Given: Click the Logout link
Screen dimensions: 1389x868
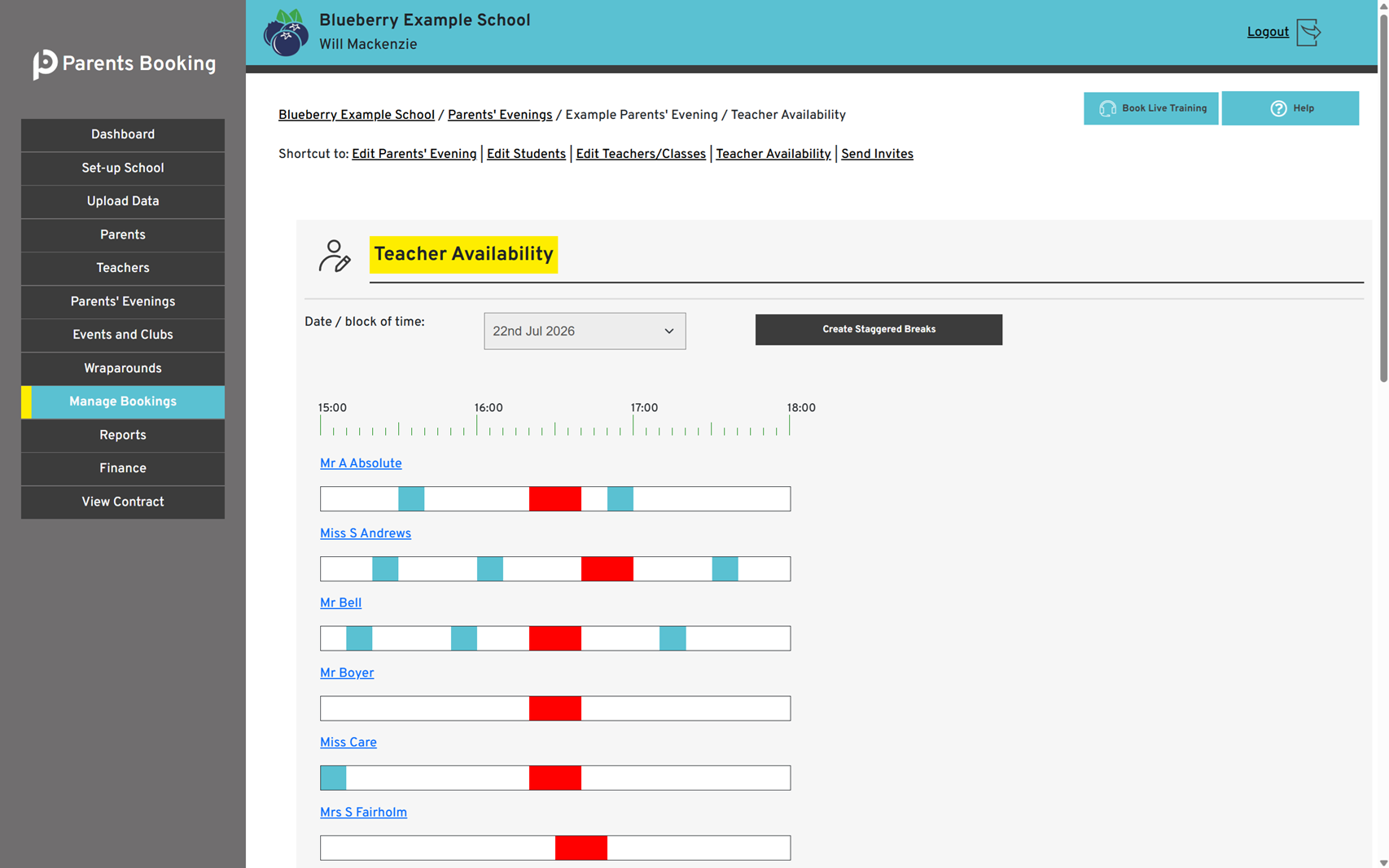Looking at the screenshot, I should pos(1268,33).
